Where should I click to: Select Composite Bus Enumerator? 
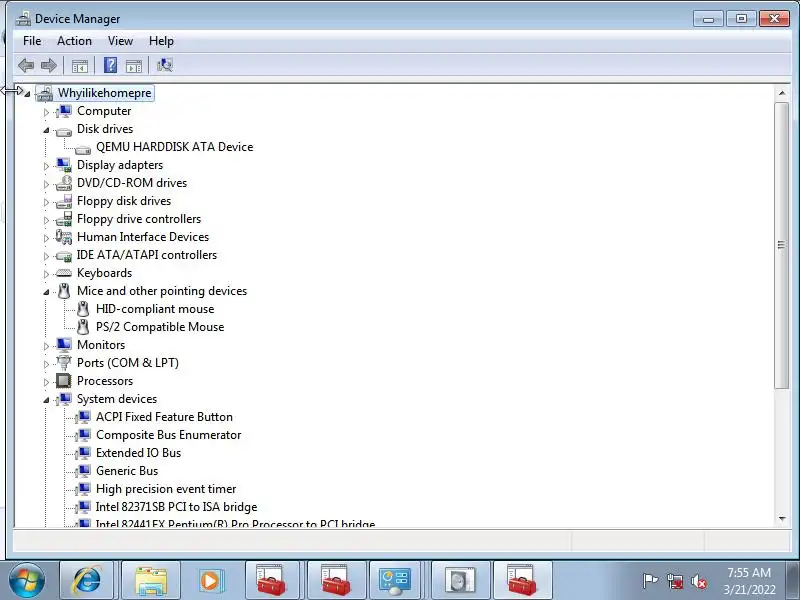click(x=168, y=435)
